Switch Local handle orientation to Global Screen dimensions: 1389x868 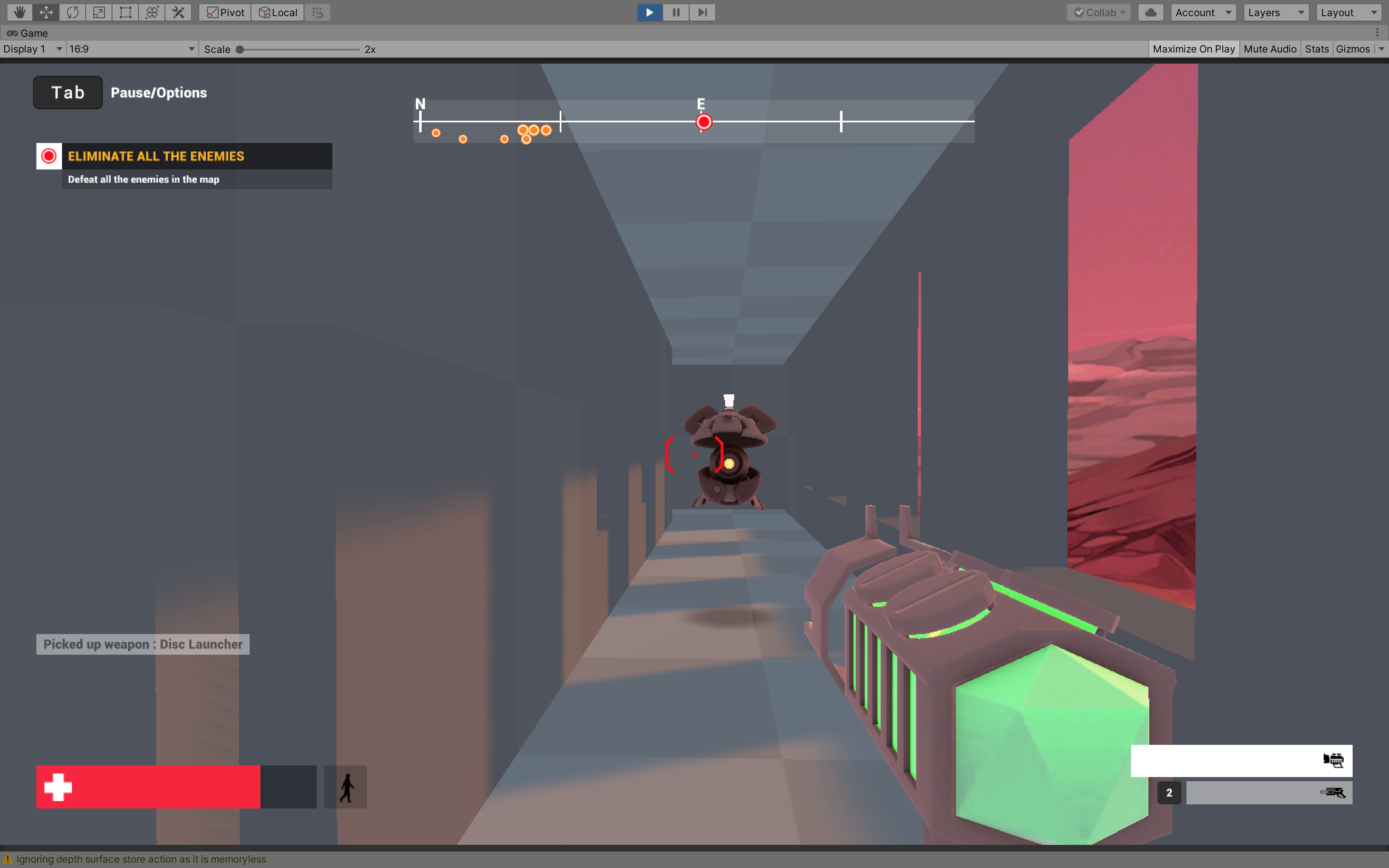pos(277,12)
